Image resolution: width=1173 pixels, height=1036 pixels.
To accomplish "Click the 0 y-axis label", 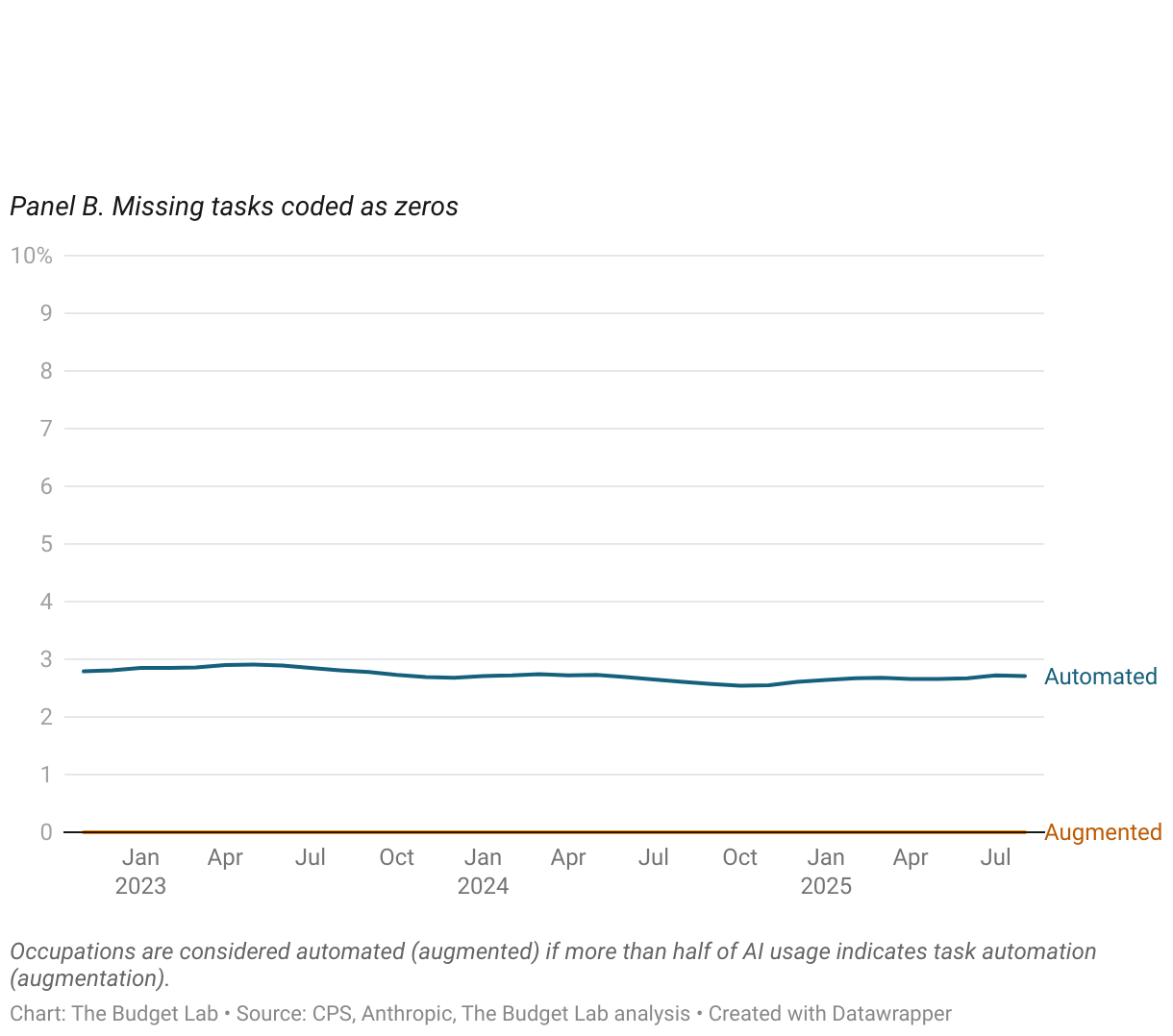I will tap(45, 832).
